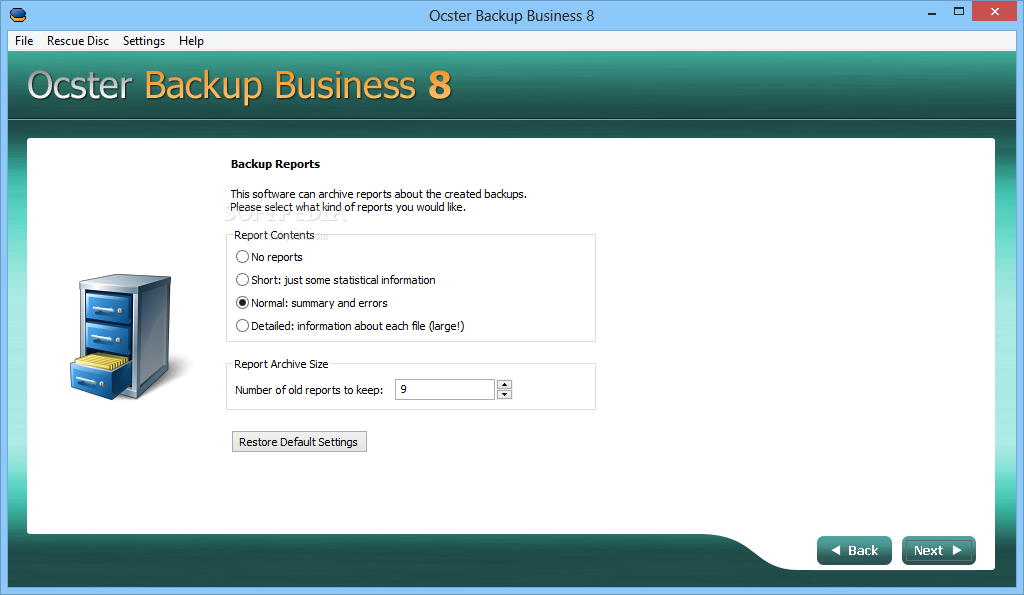Click the old reports number field
This screenshot has width=1024, height=595.
click(445, 389)
